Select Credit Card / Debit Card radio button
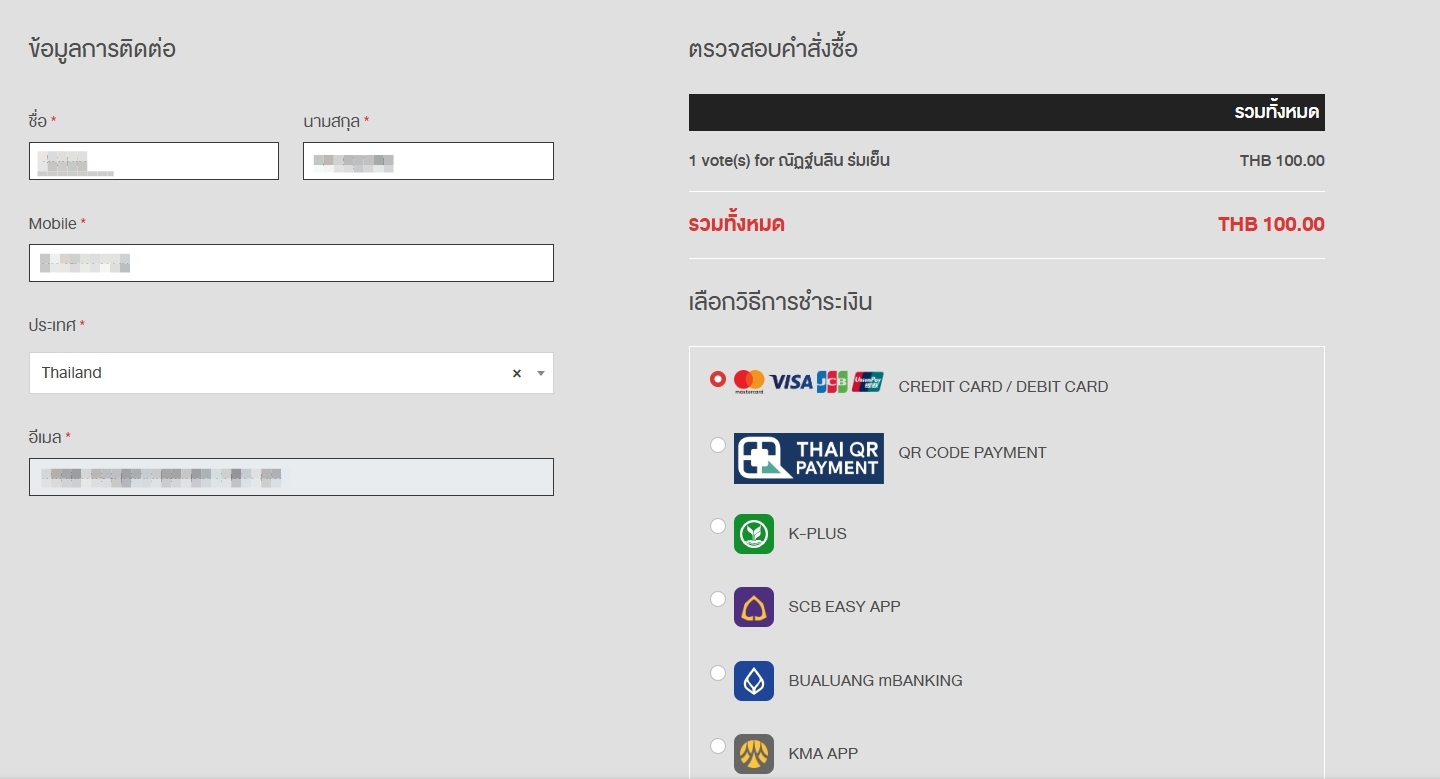 [x=717, y=379]
